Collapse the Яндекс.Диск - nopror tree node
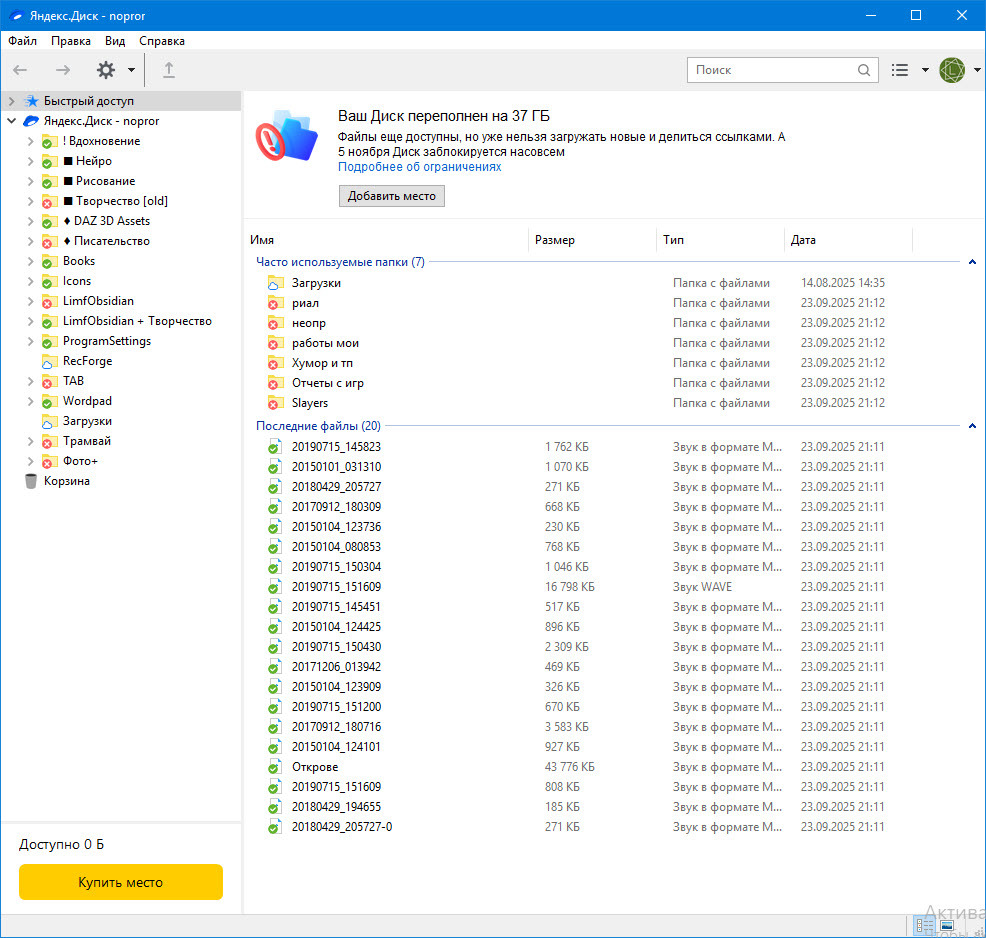The height and width of the screenshot is (938, 986). point(11,121)
